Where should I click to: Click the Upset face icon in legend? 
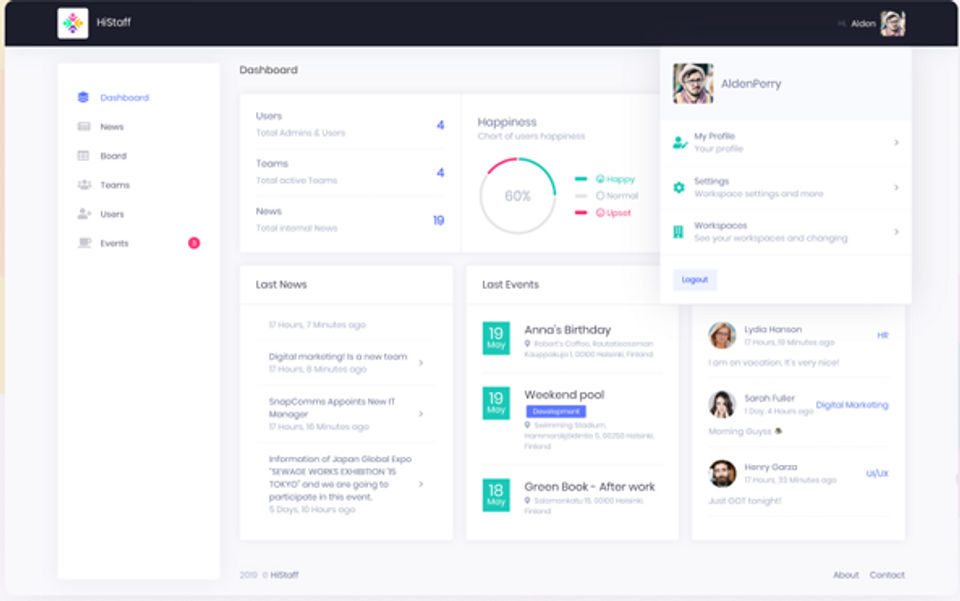pos(600,212)
